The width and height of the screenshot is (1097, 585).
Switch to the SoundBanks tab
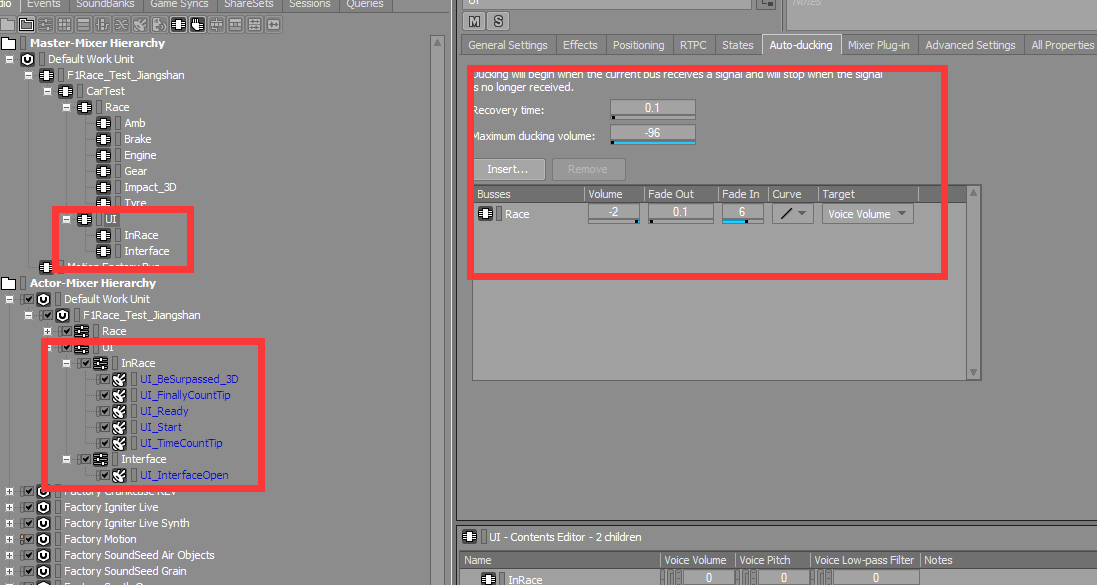pyautogui.click(x=105, y=4)
